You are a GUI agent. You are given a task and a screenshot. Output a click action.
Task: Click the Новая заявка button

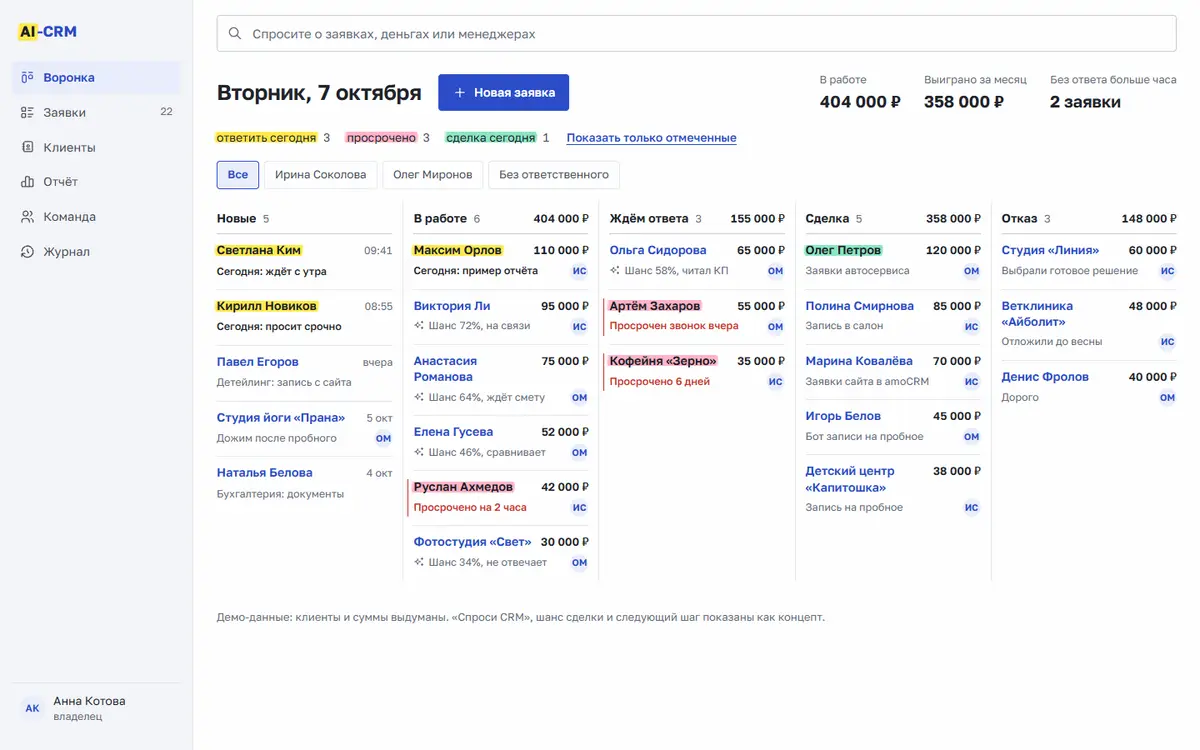tap(503, 93)
